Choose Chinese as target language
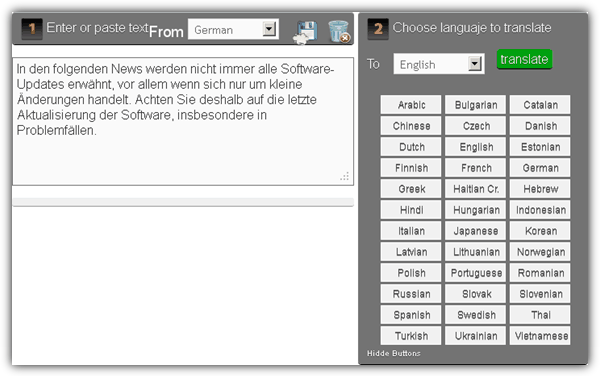 point(411,126)
